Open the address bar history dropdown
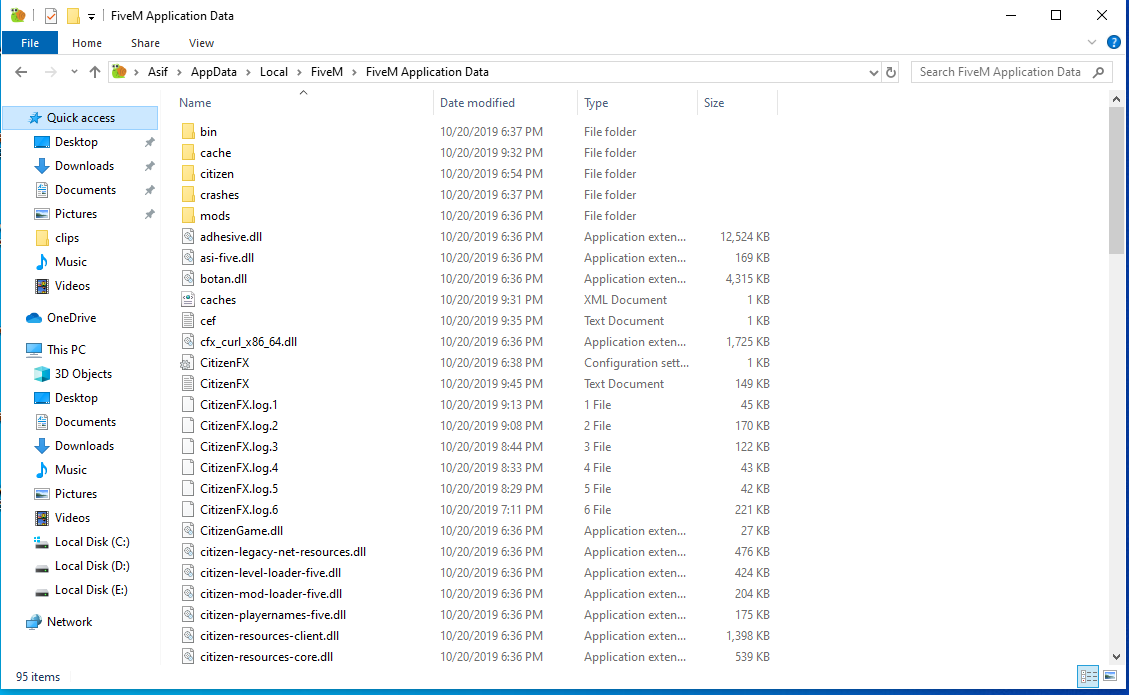Viewport: 1129px width, 695px height. click(x=873, y=72)
